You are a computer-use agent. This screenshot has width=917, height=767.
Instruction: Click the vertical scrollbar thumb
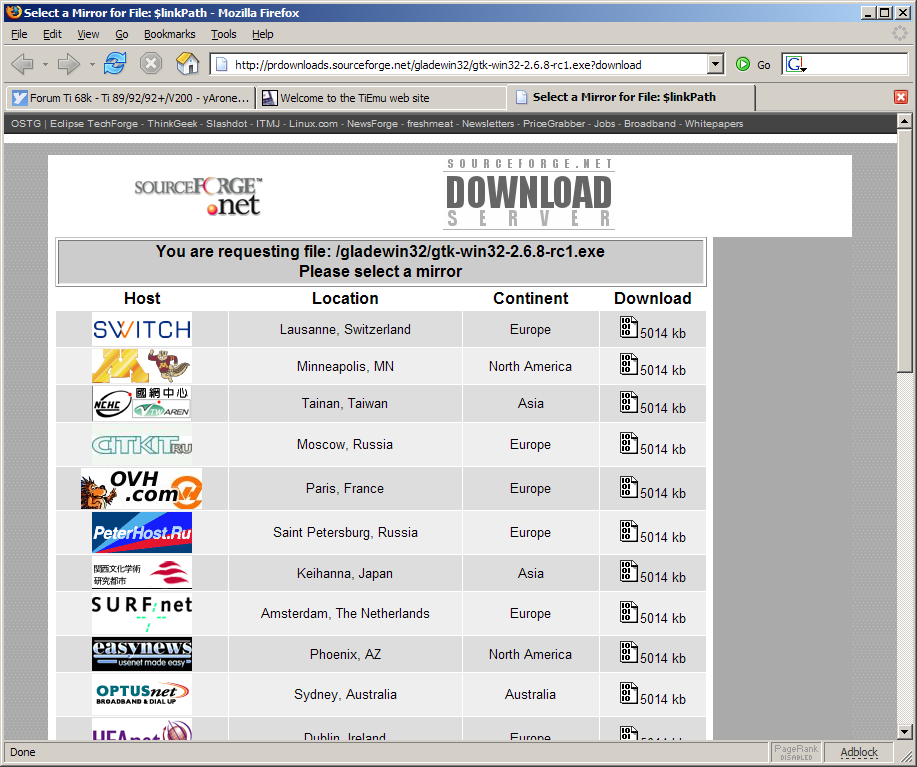[x=904, y=250]
